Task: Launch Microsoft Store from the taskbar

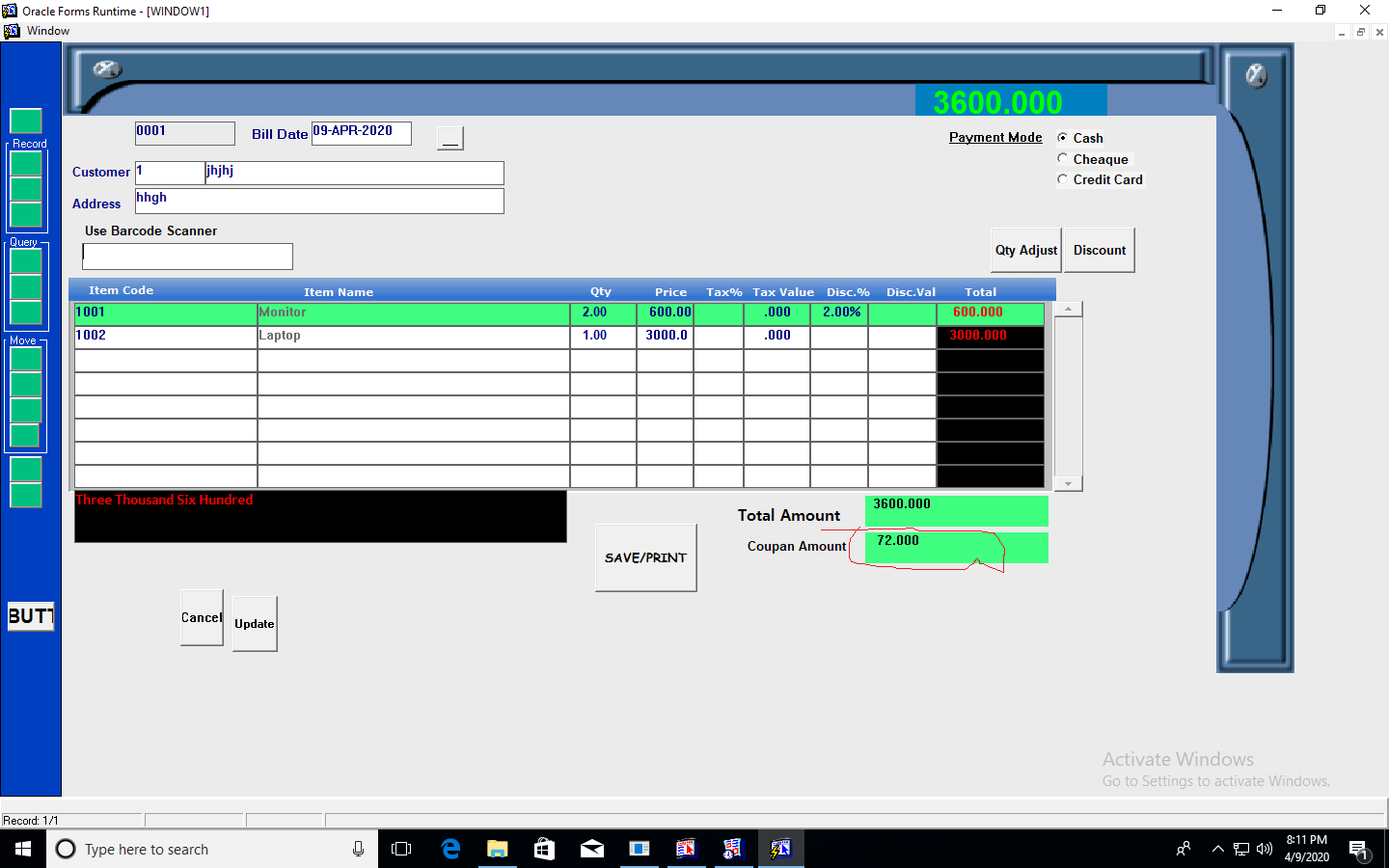Action: point(545,849)
